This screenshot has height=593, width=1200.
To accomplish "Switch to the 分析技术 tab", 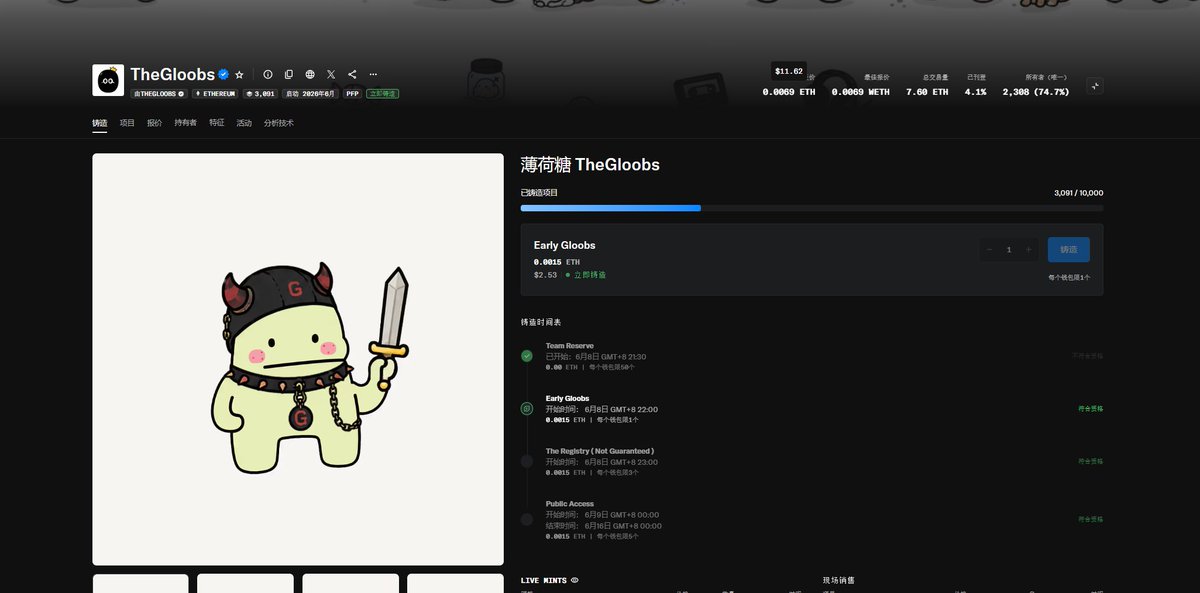I will click(x=279, y=123).
